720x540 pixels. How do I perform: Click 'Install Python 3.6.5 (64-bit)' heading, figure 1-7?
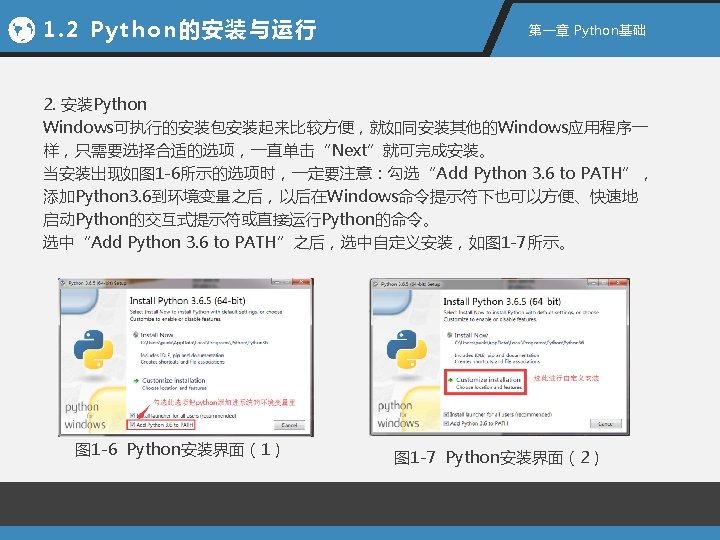tap(502, 301)
